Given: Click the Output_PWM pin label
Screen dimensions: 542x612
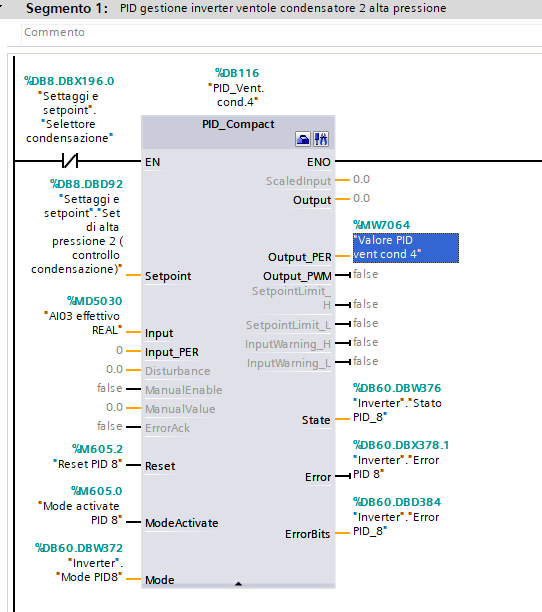Looking at the screenshot, I should (x=297, y=276).
